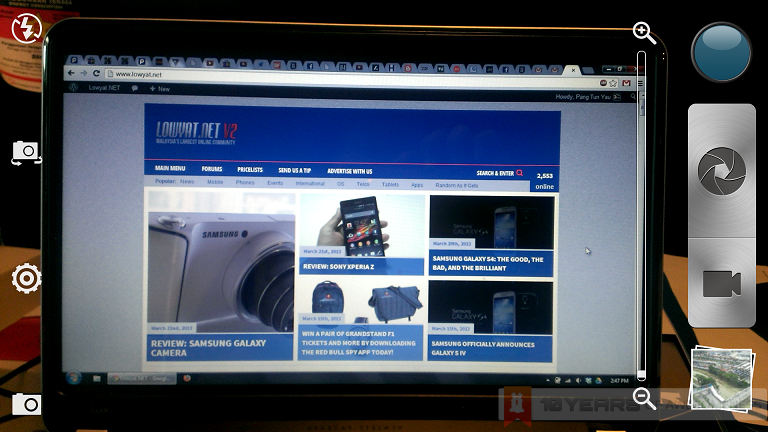This screenshot has height=432, width=768.
Task: Click the Mobile popular tag
Action: click(215, 182)
